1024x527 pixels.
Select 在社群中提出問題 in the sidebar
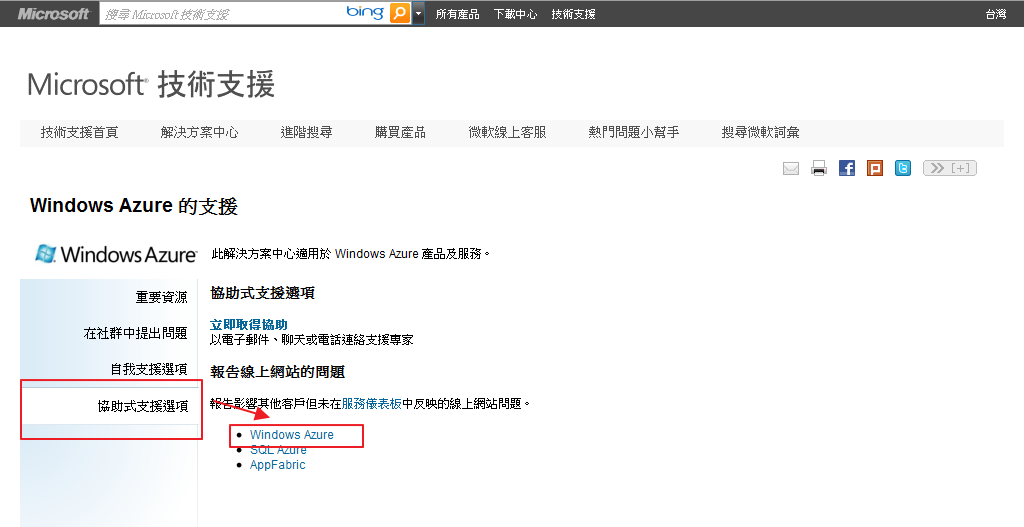(135, 333)
